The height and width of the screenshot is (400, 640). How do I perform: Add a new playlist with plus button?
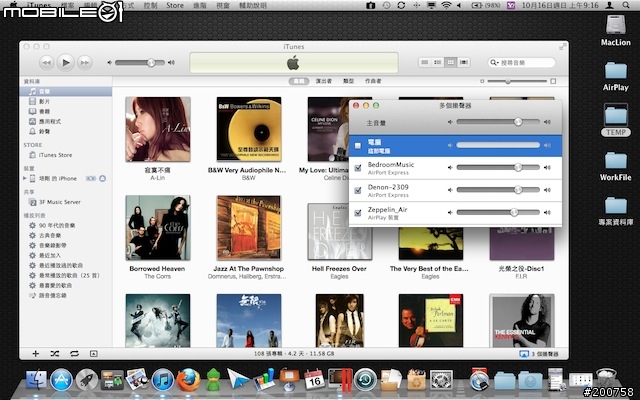tap(36, 354)
